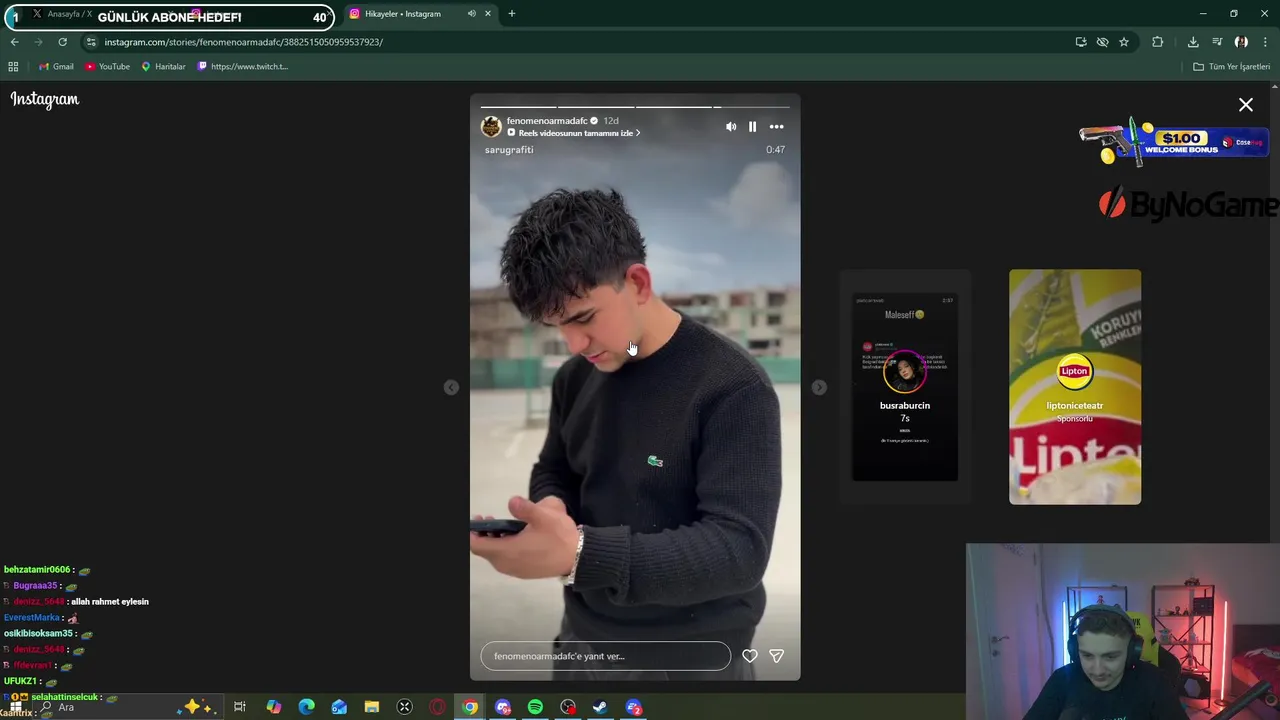Open Opera browser from the taskbar

tap(437, 707)
